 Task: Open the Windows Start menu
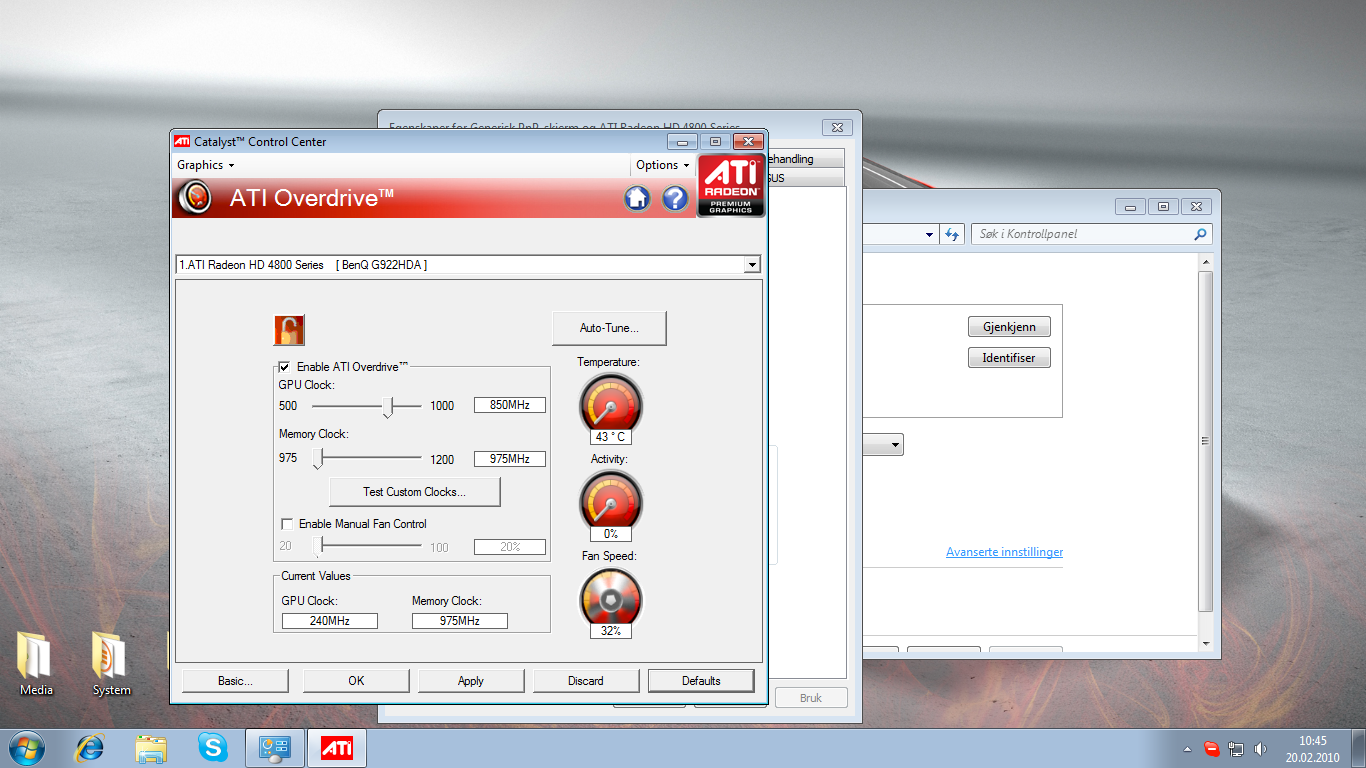pos(26,747)
